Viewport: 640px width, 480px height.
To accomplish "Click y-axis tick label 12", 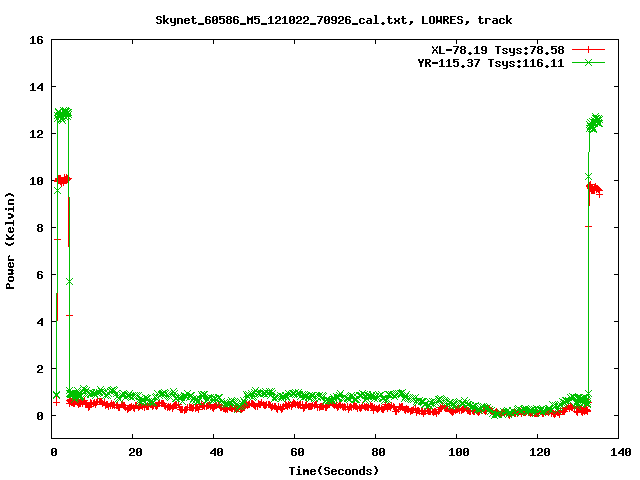I will click(x=36, y=134).
